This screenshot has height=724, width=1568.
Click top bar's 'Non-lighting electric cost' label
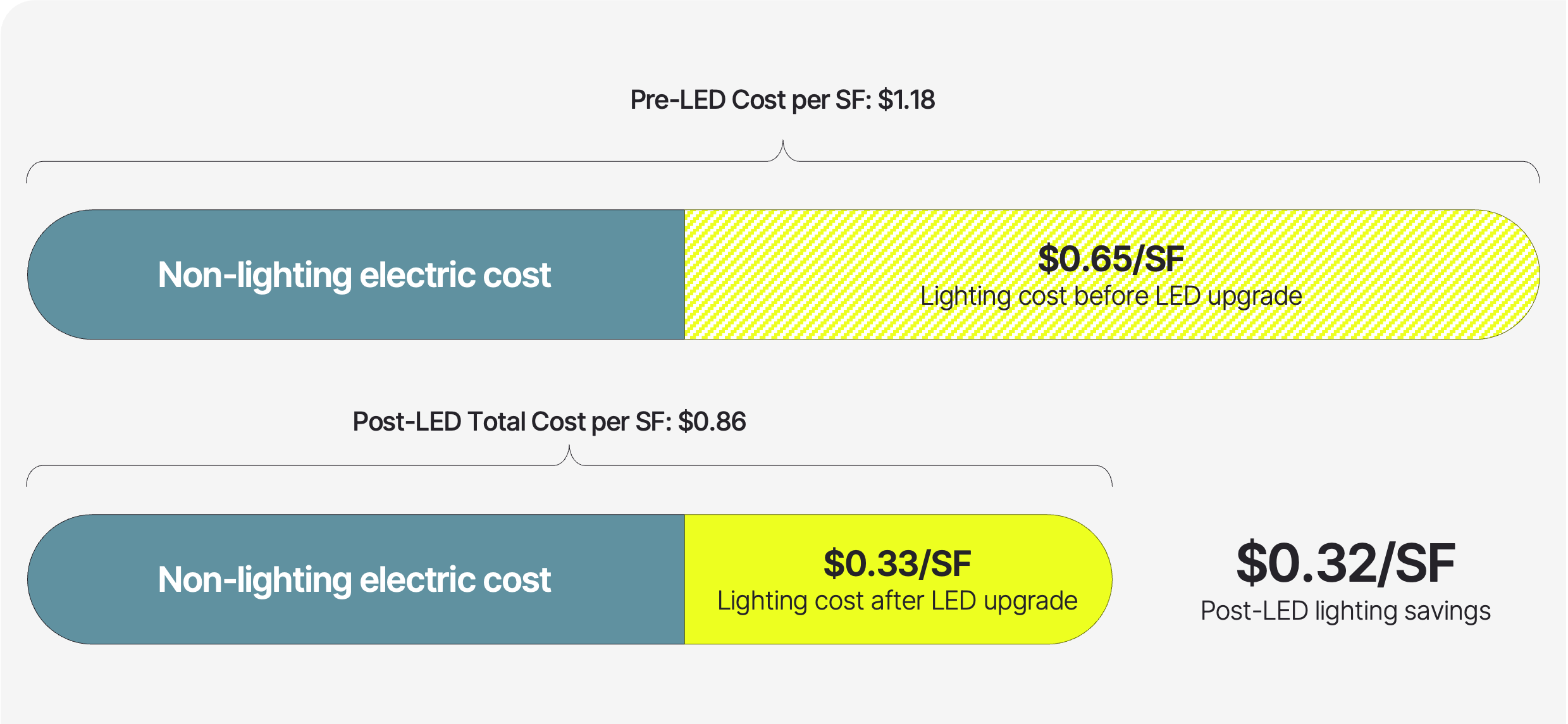click(x=354, y=275)
